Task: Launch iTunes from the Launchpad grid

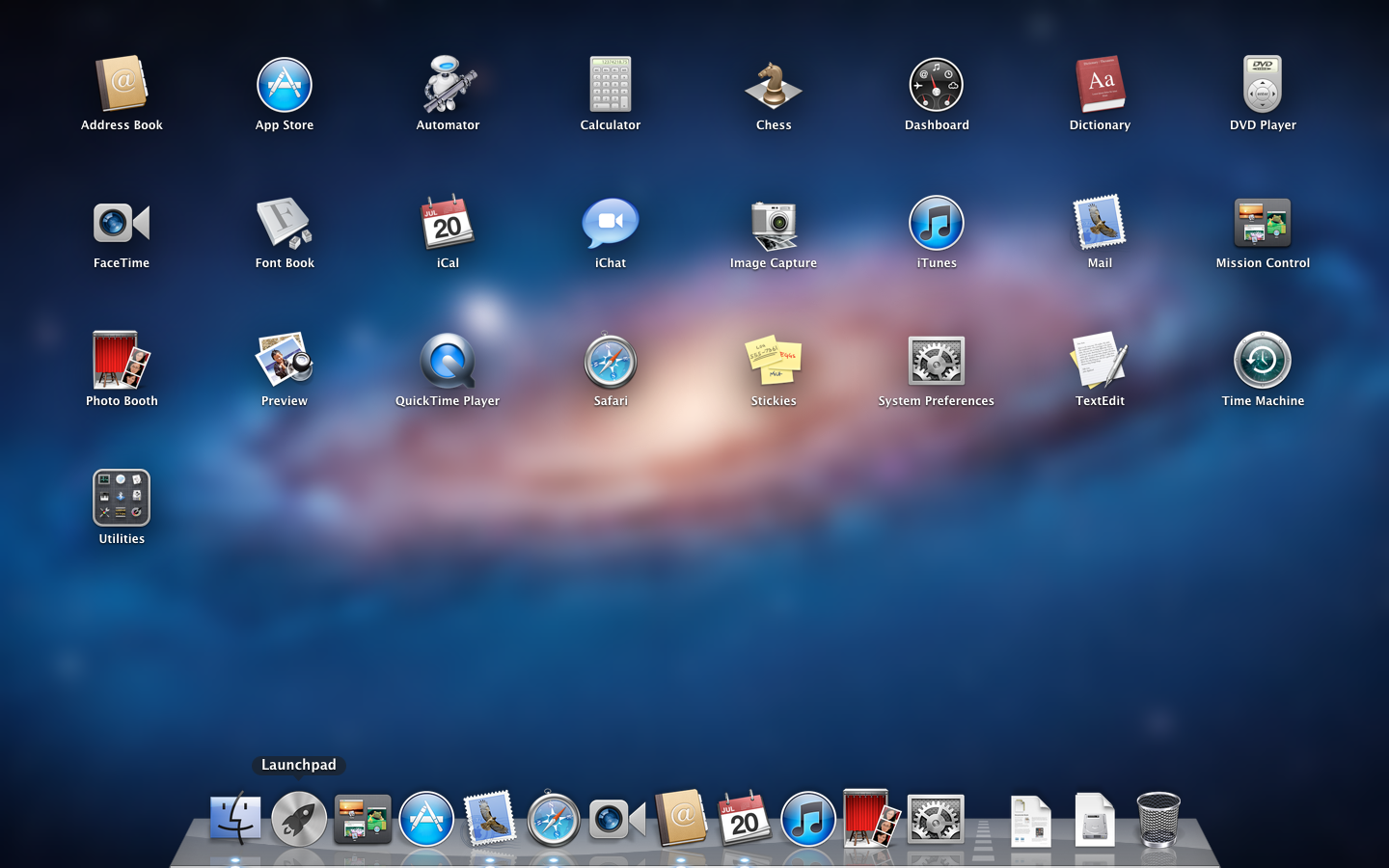Action: point(937,223)
